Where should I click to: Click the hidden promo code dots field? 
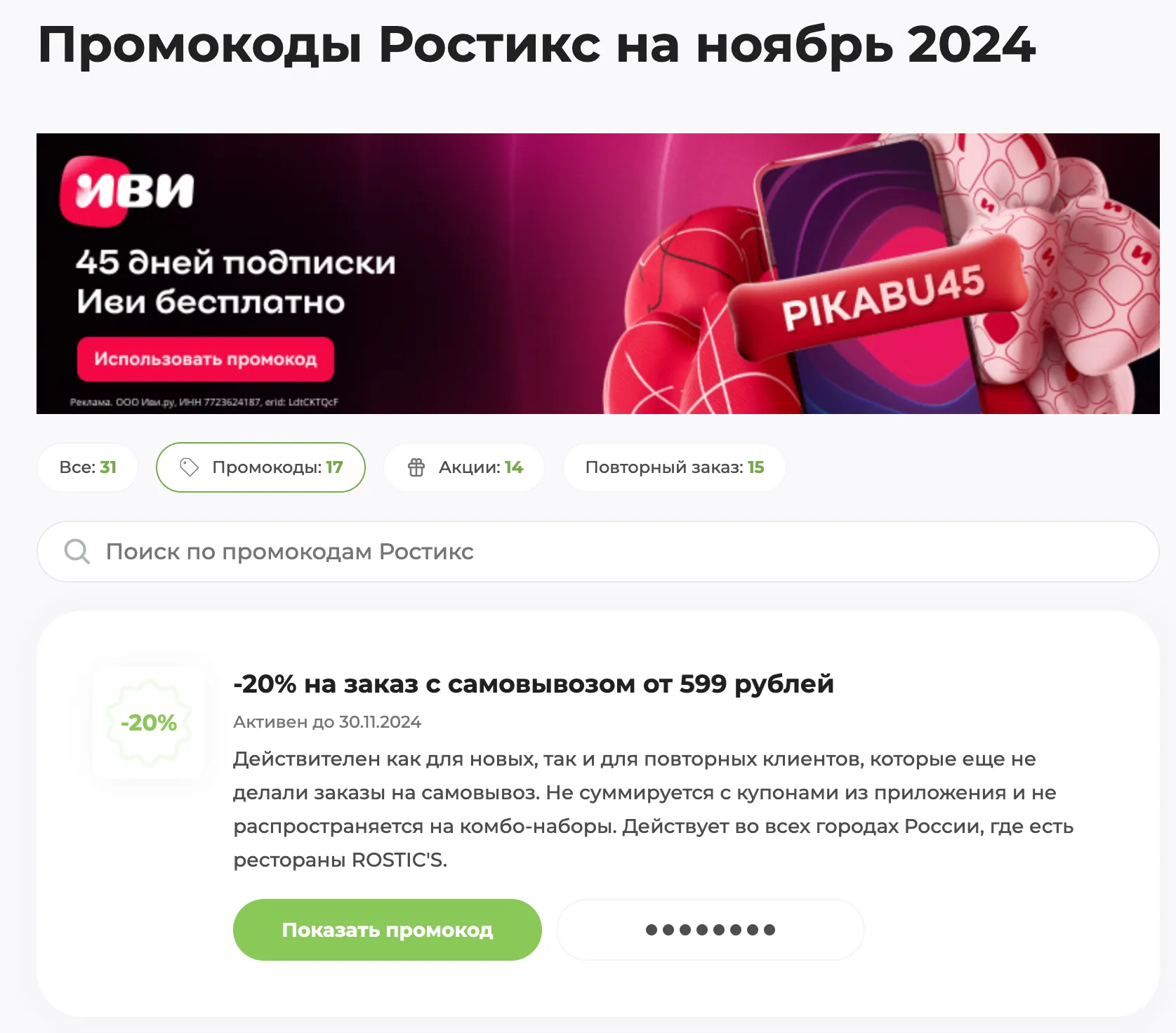[710, 930]
